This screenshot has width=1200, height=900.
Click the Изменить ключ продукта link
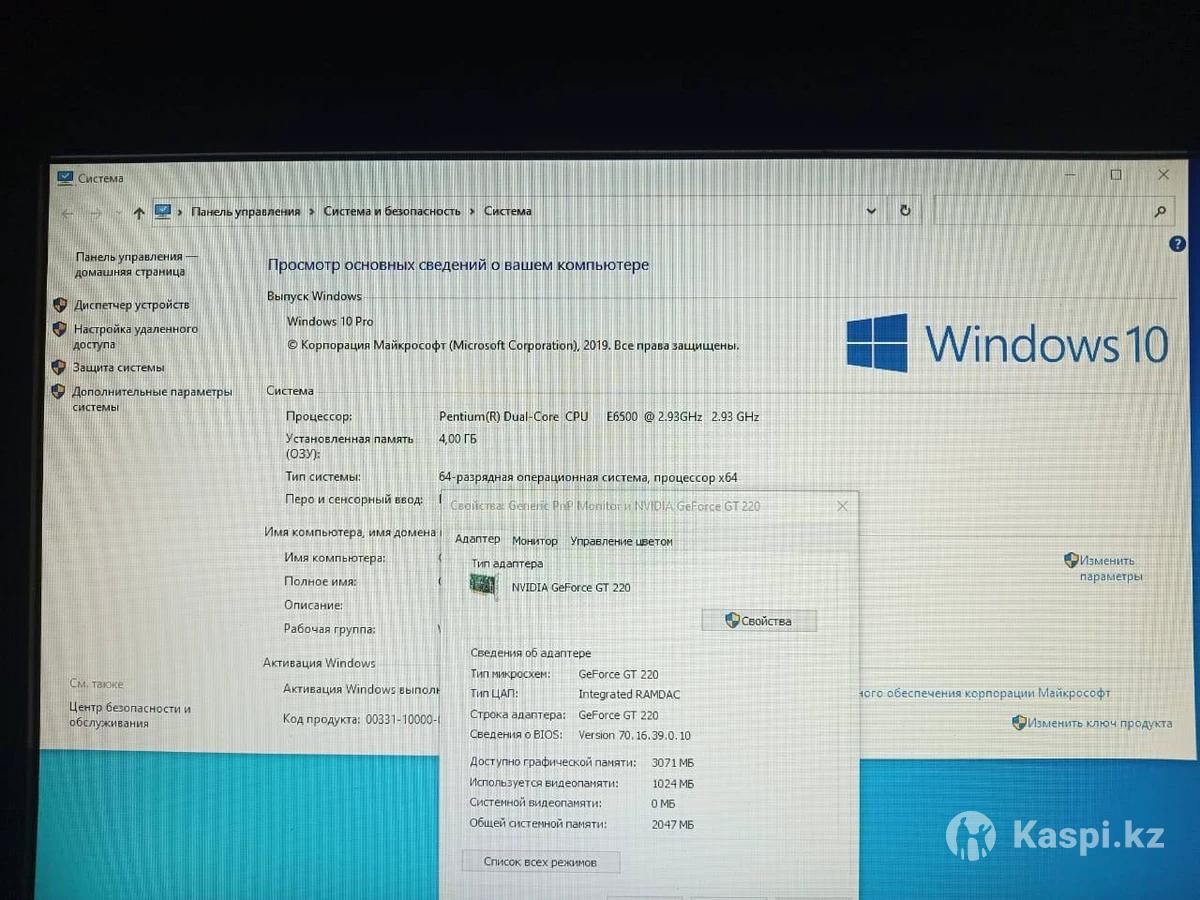[x=1099, y=723]
